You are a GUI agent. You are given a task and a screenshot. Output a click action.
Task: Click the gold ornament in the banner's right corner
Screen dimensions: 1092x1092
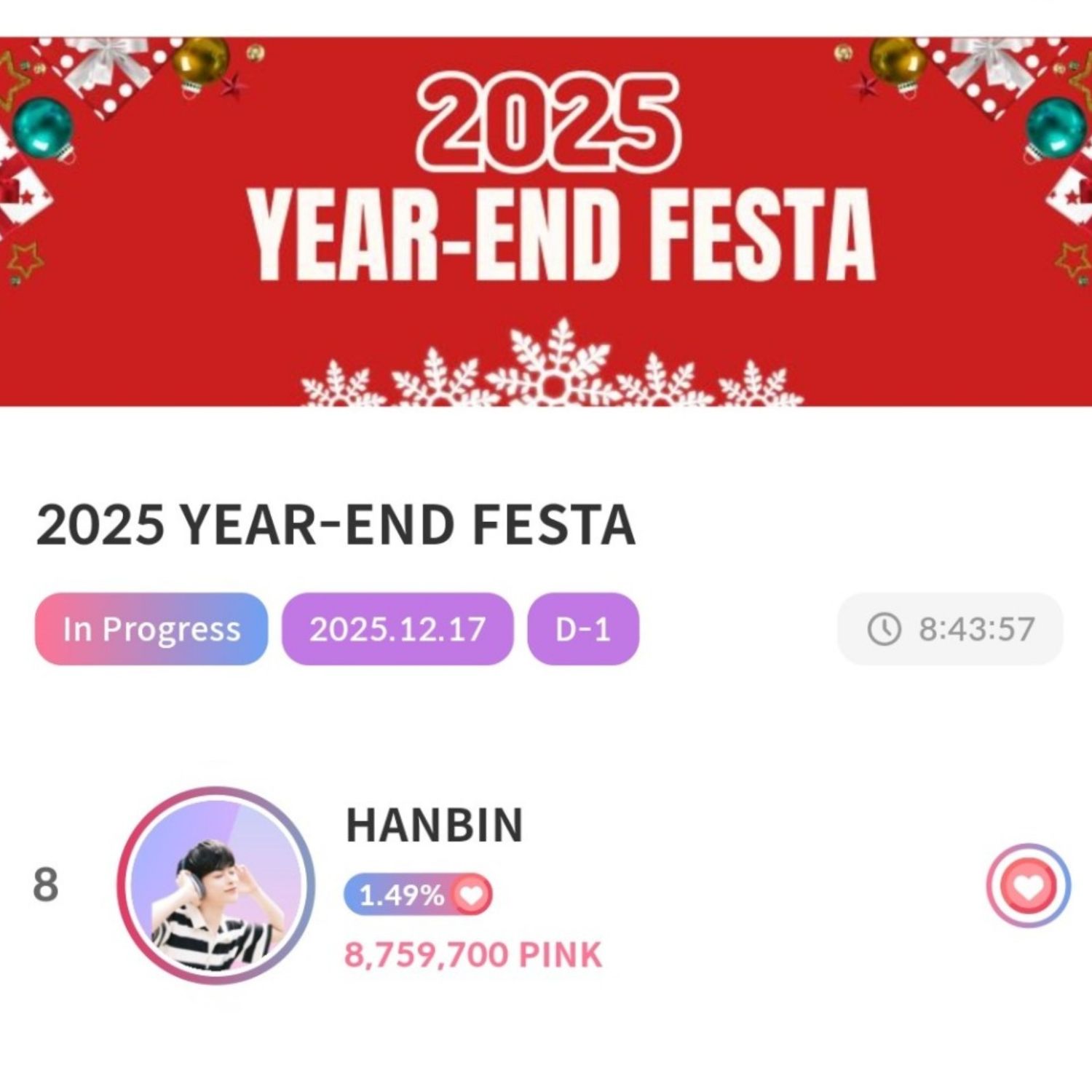coord(897,61)
